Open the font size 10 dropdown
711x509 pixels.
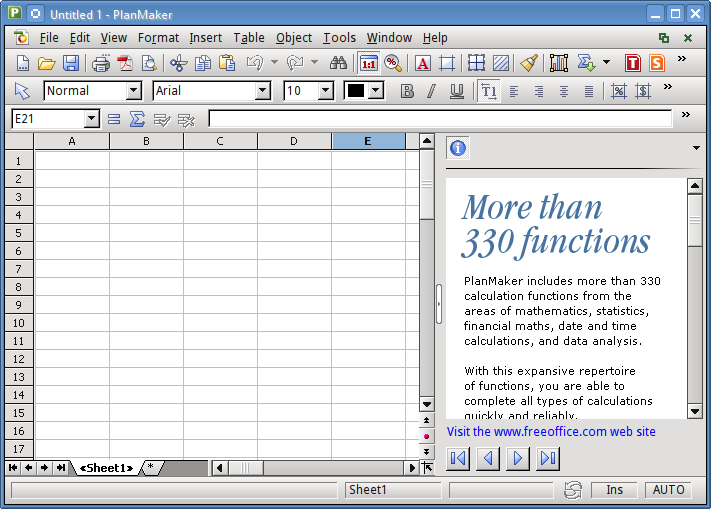326,91
